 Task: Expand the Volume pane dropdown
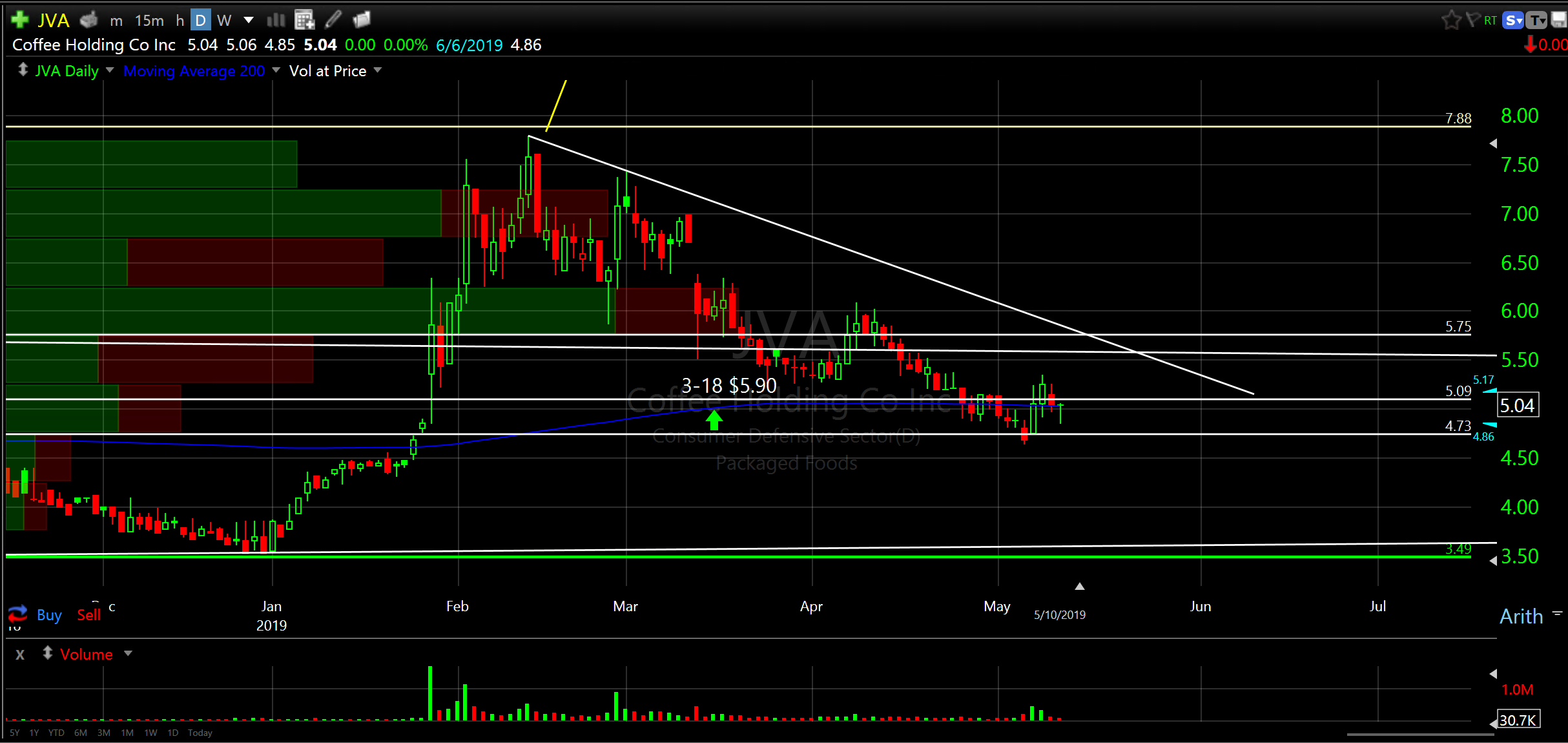pyautogui.click(x=128, y=653)
